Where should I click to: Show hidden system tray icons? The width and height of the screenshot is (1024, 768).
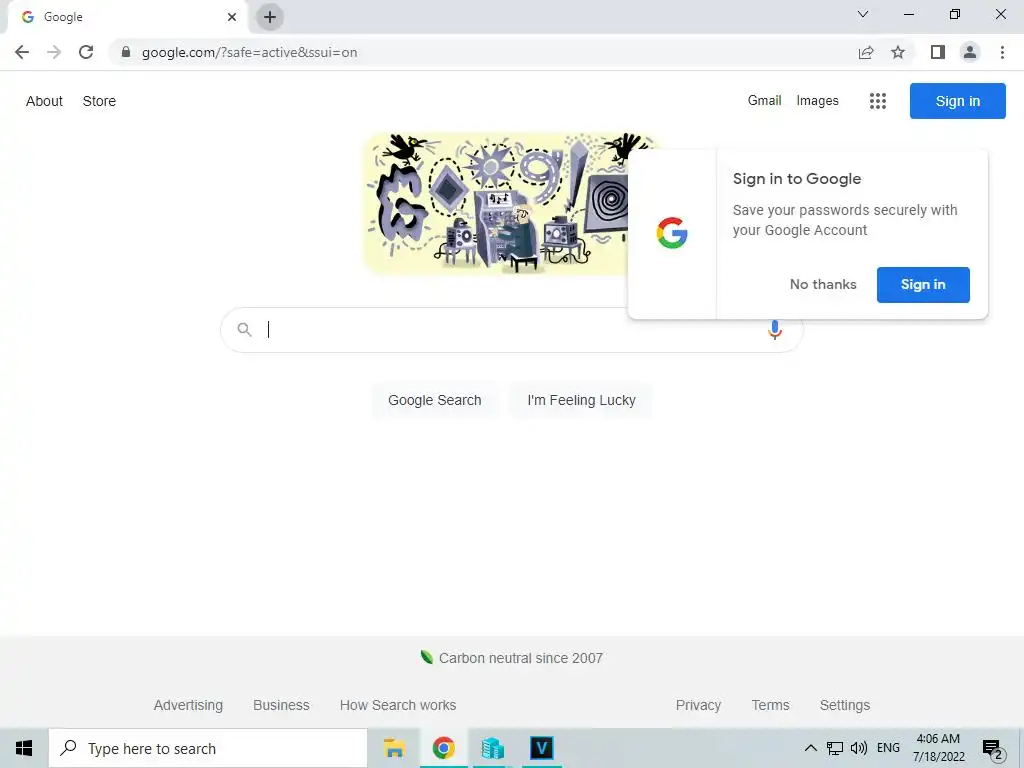[x=810, y=748]
